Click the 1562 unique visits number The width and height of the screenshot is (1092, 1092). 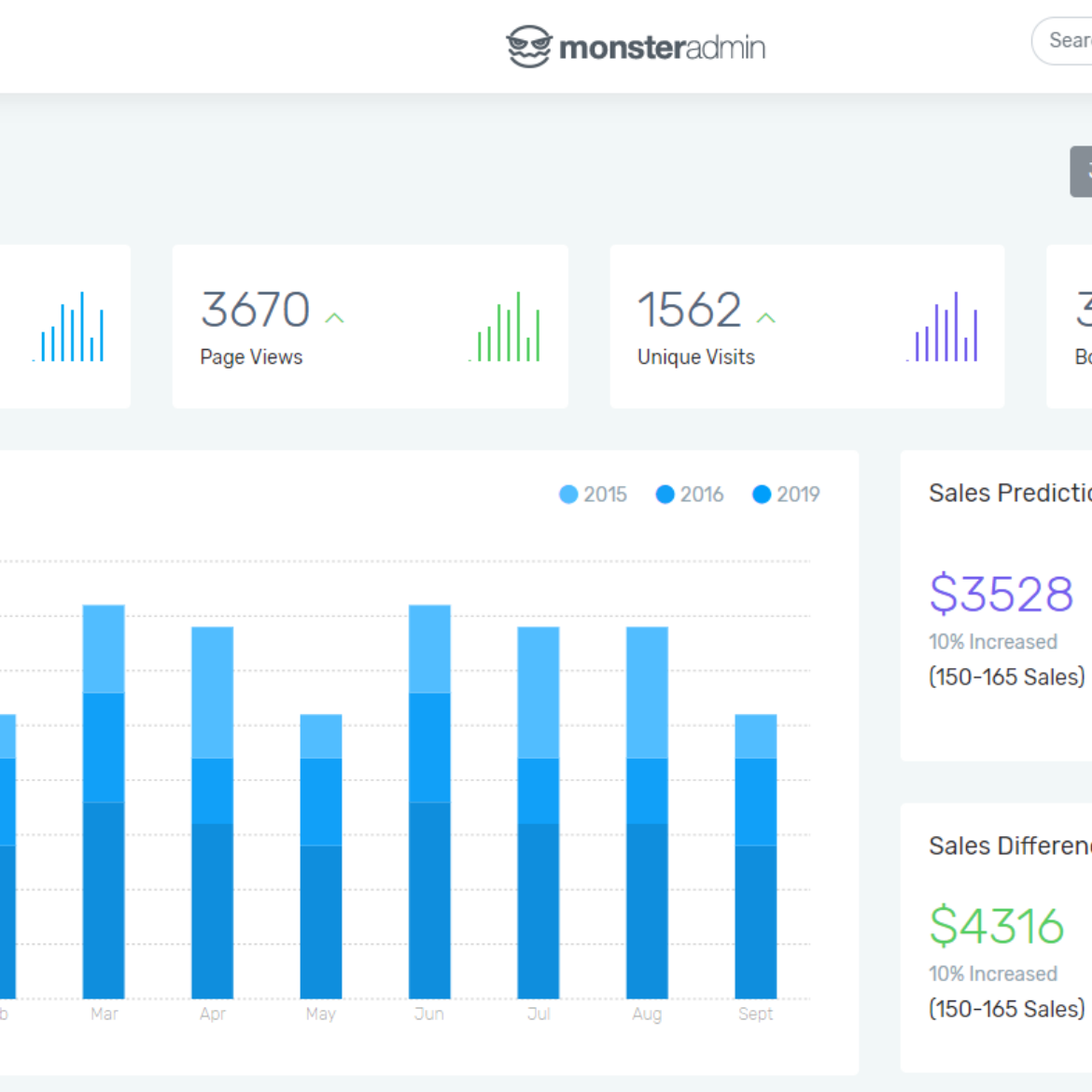(690, 309)
